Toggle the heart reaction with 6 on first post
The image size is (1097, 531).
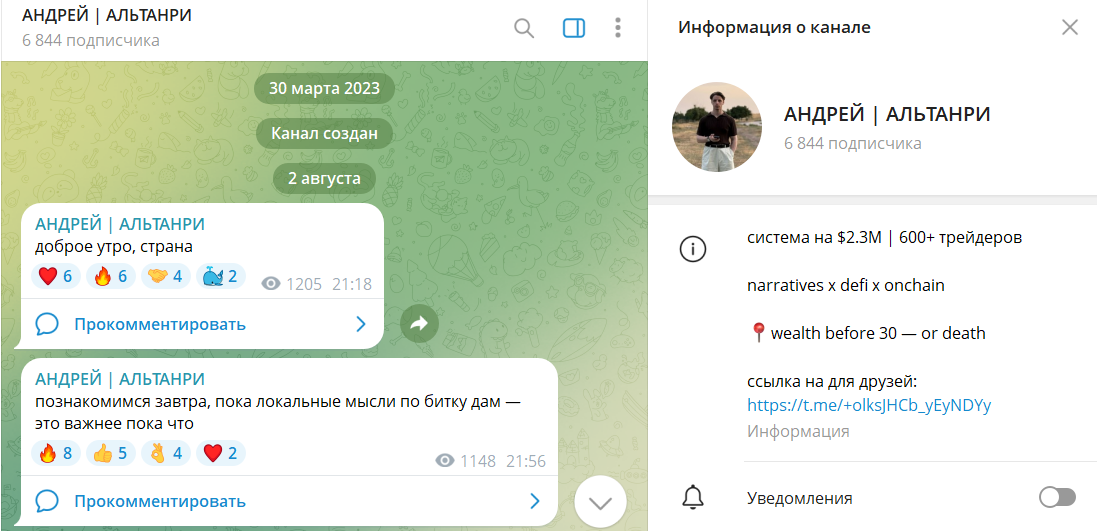56,276
